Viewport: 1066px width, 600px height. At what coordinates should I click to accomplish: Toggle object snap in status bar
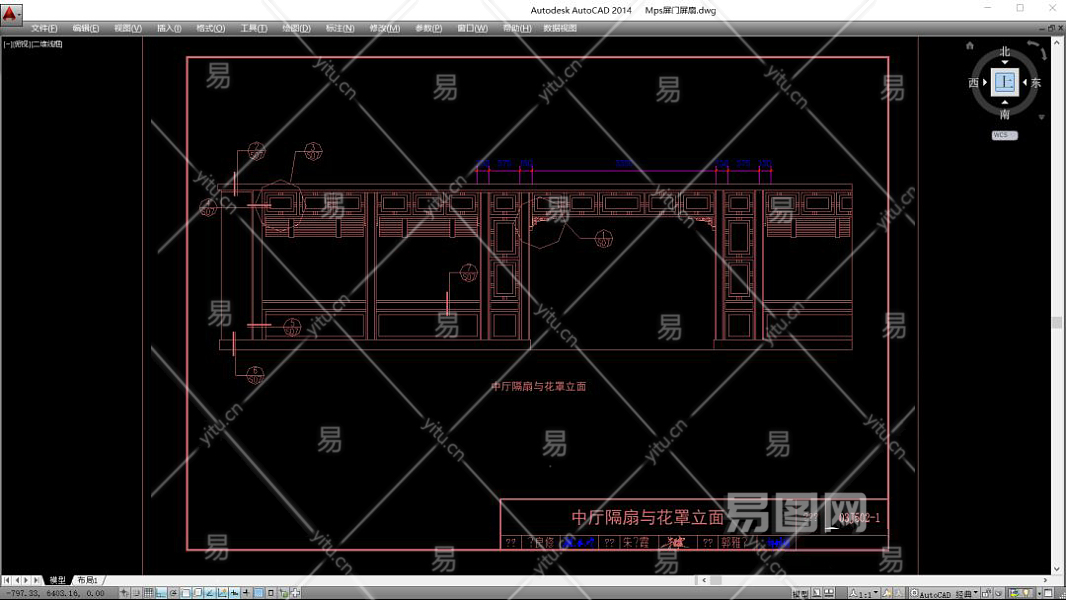(186, 593)
